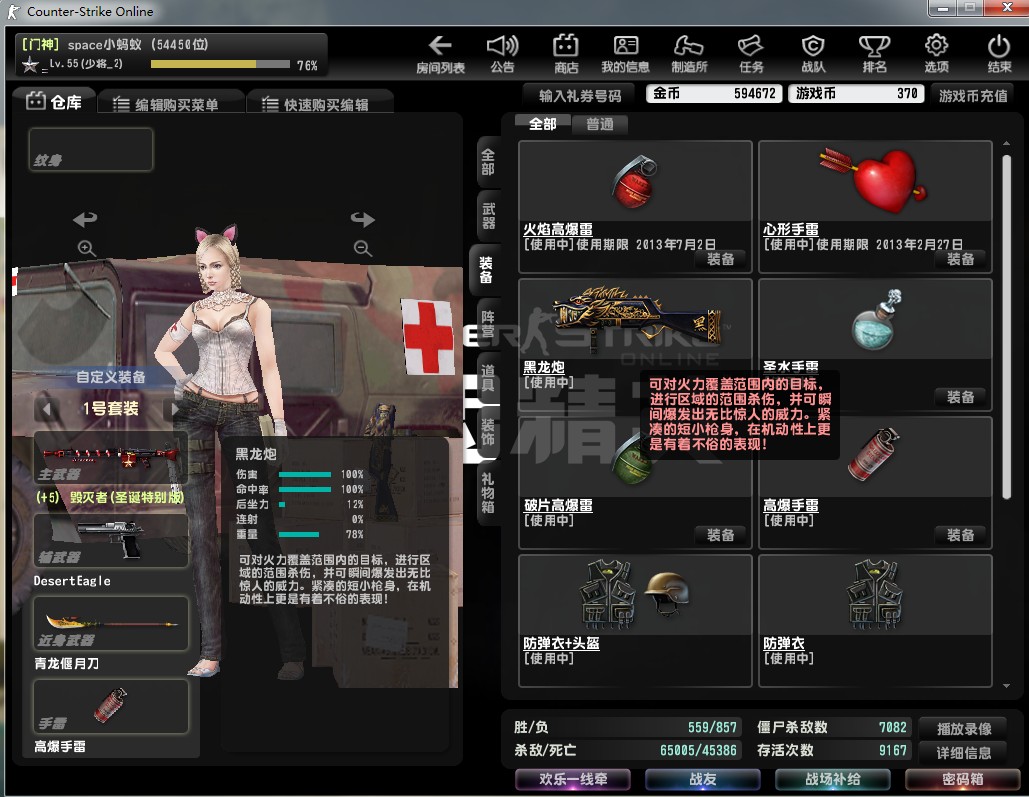Click the 游戏币 game coin balance field
Image resolution: width=1029 pixels, height=797 pixels.
point(856,93)
